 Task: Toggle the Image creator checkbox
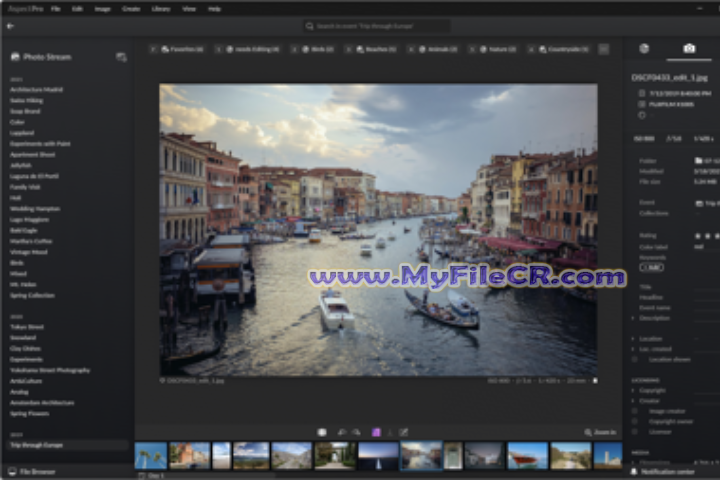click(635, 411)
